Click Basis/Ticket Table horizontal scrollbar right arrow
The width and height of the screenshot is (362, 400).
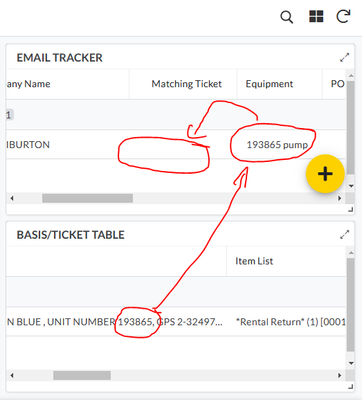tap(340, 375)
